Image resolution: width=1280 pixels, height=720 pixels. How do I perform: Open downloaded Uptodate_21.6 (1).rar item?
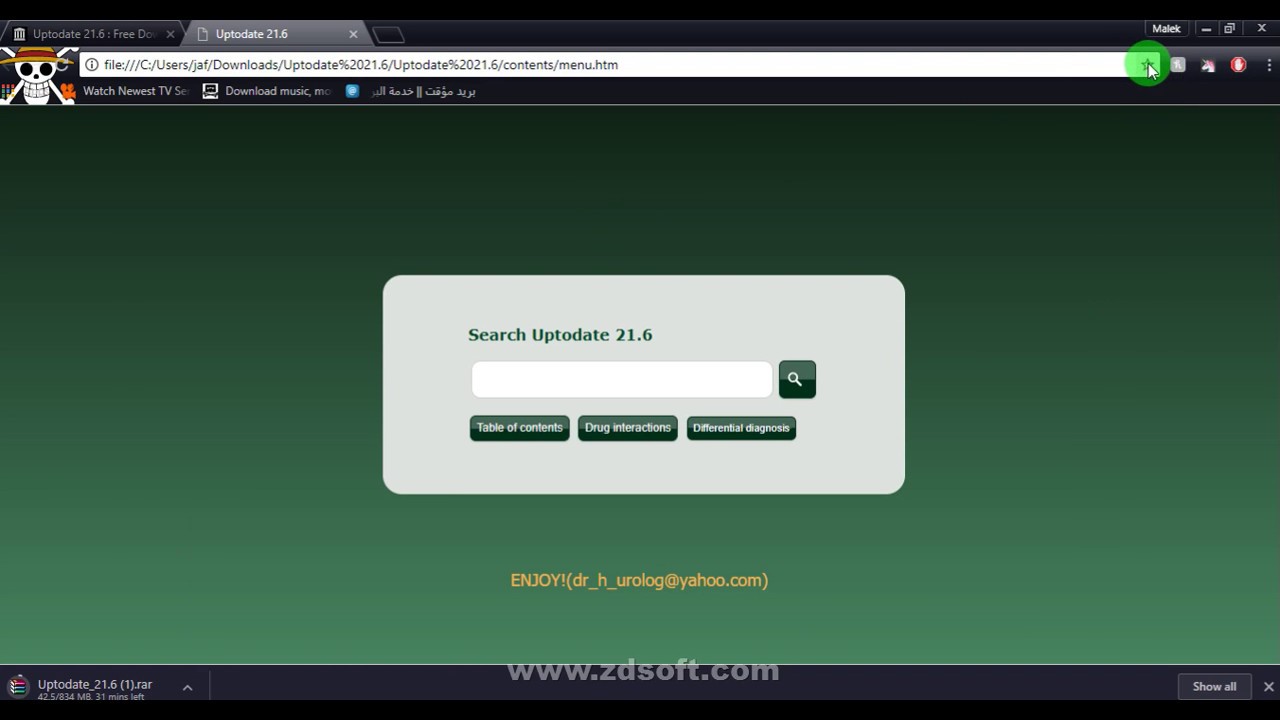(95, 688)
